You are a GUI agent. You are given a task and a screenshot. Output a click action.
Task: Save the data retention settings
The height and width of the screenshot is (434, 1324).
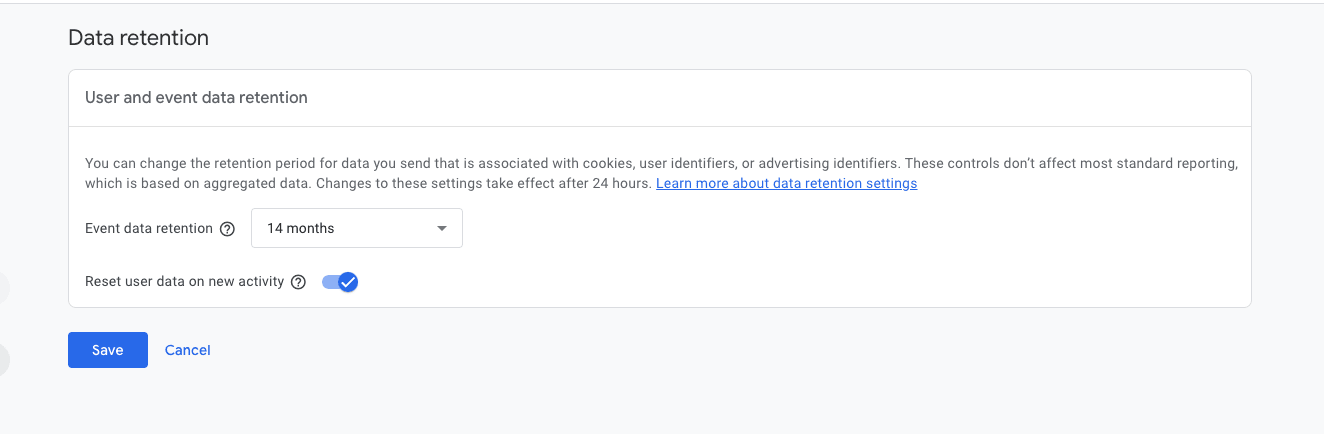click(108, 350)
